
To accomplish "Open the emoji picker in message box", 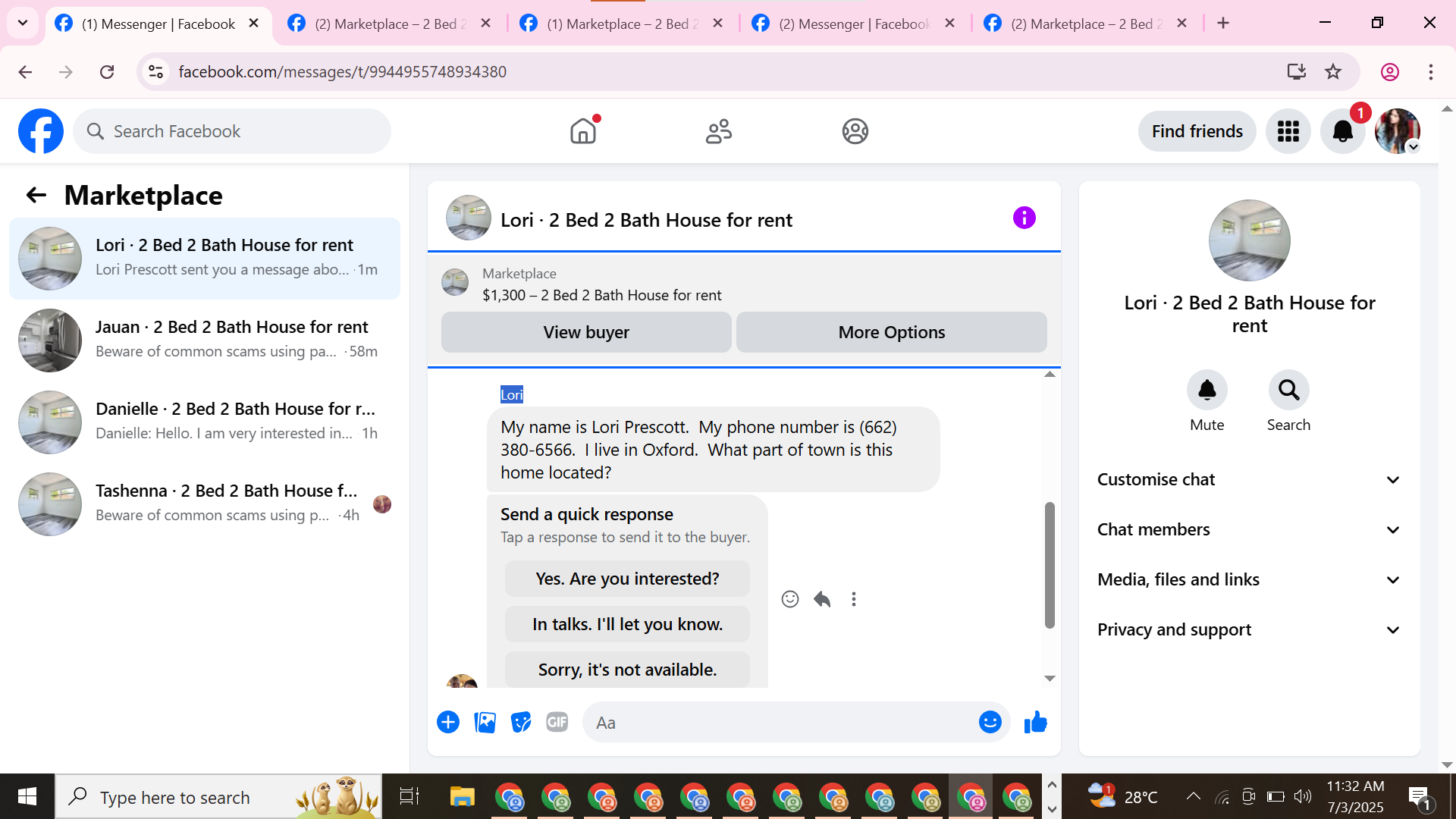I will (x=990, y=723).
